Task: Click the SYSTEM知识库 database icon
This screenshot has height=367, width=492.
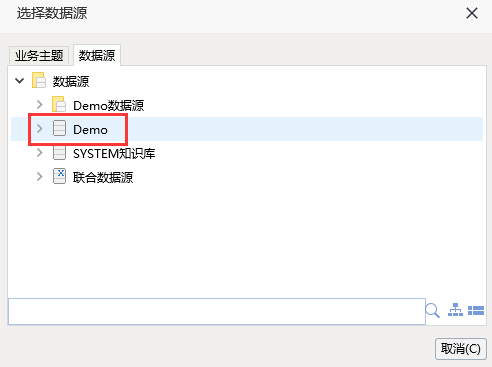Action: 59,153
